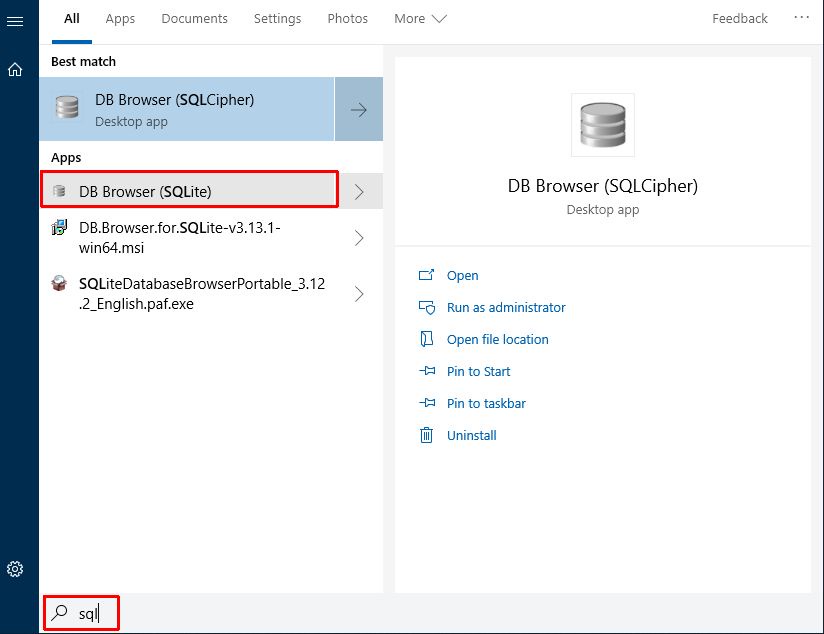Expand DB Browser (SQLite) chevron
Image resolution: width=824 pixels, height=634 pixels.
(x=359, y=191)
